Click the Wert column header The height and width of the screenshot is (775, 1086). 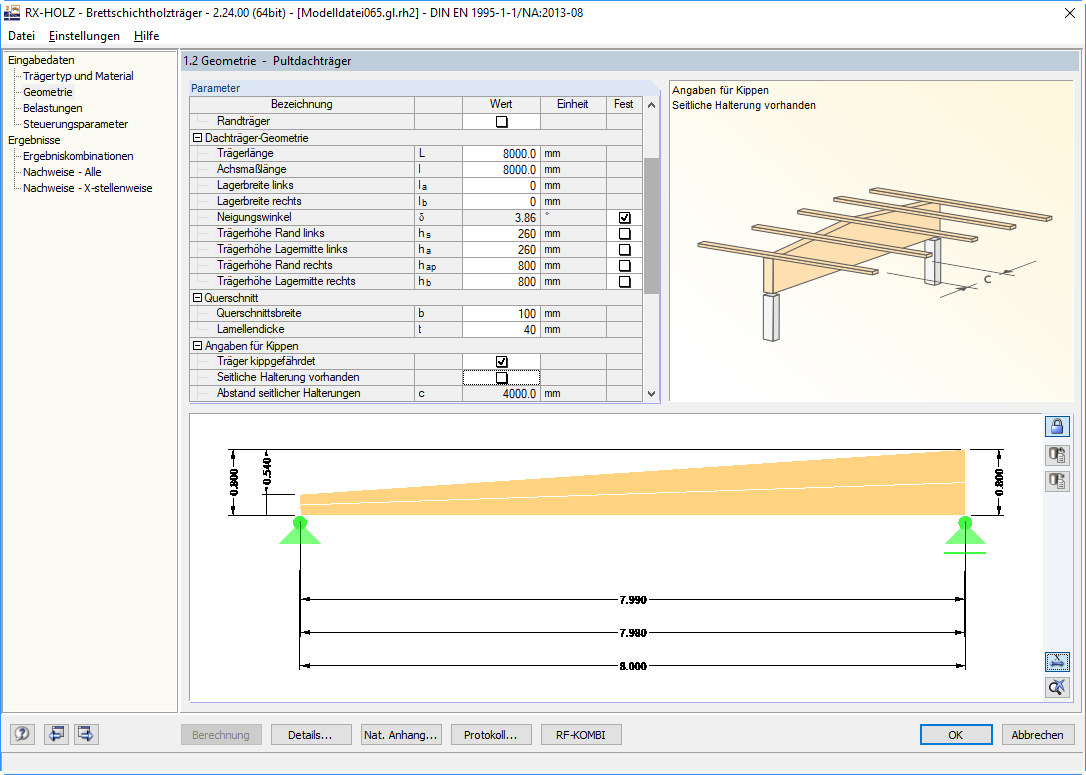tap(501, 104)
